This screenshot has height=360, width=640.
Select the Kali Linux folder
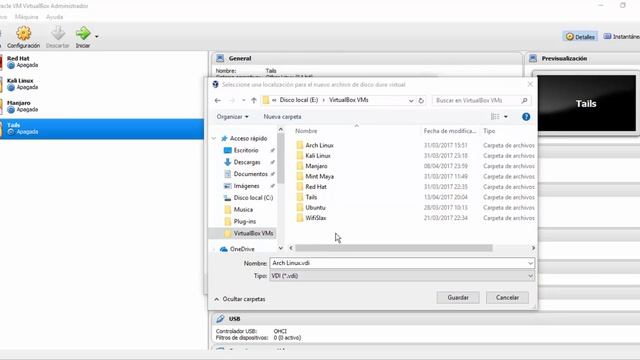[318, 156]
